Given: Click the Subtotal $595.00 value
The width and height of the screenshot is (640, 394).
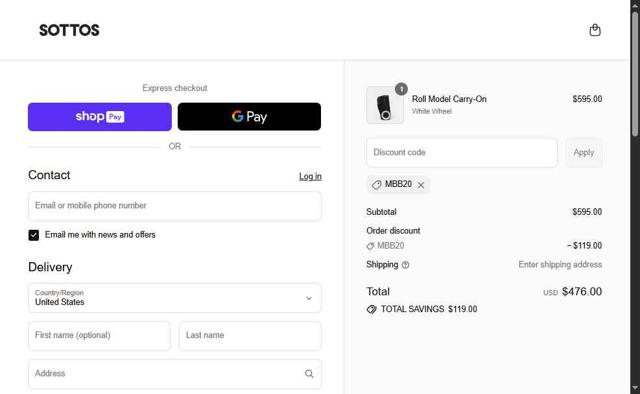Looking at the screenshot, I should pyautogui.click(x=587, y=212).
